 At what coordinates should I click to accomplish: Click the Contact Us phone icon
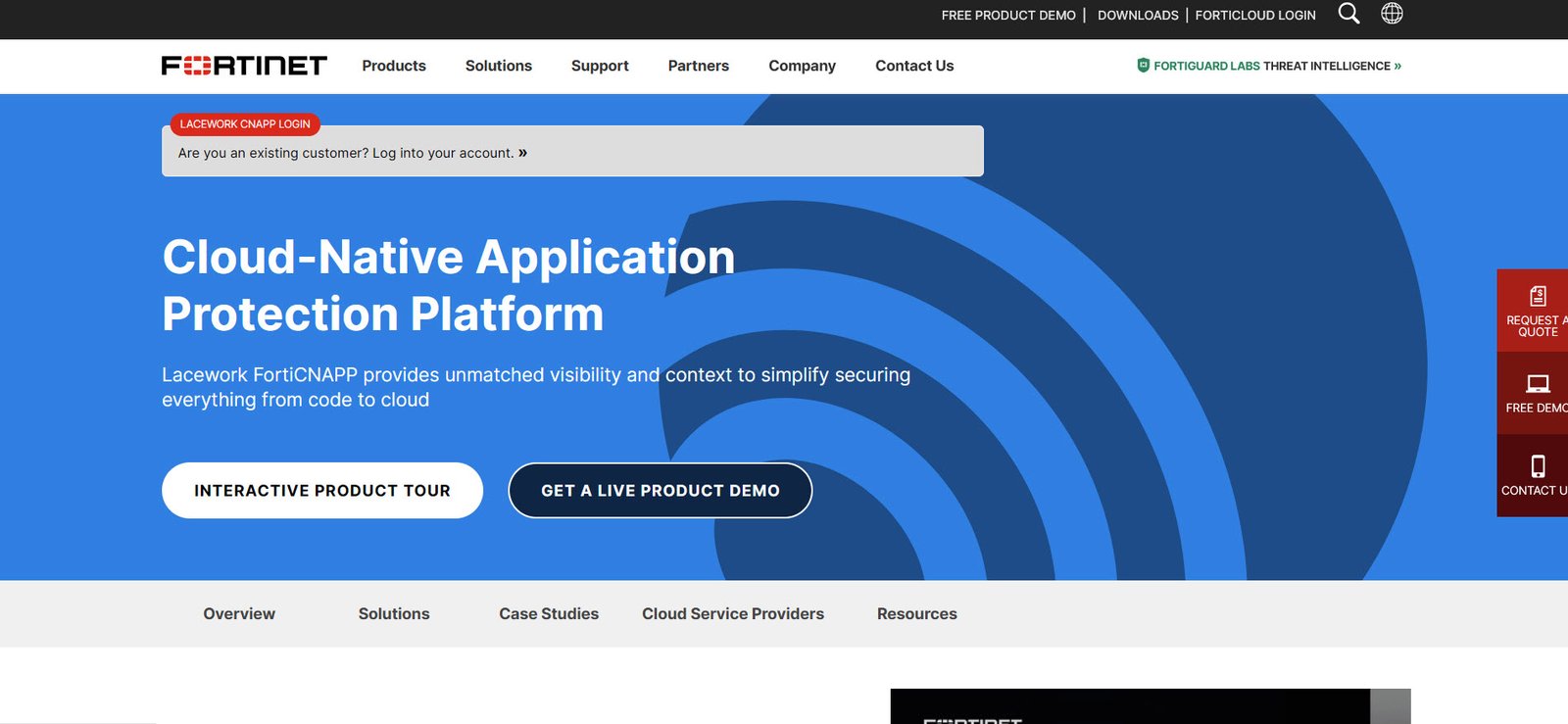click(1538, 466)
